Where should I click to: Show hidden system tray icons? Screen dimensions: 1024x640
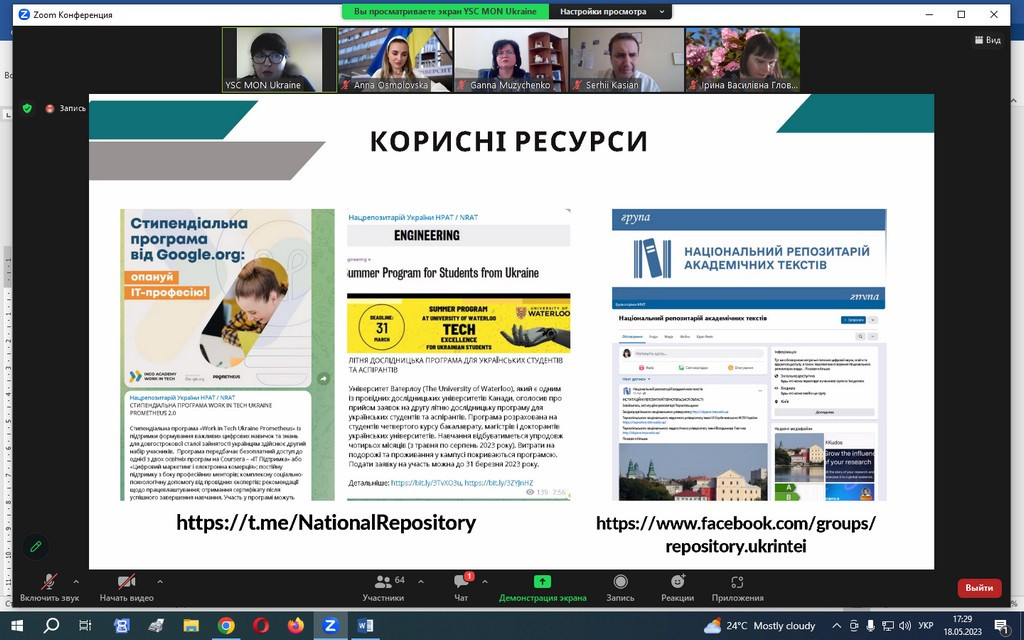tap(837, 626)
